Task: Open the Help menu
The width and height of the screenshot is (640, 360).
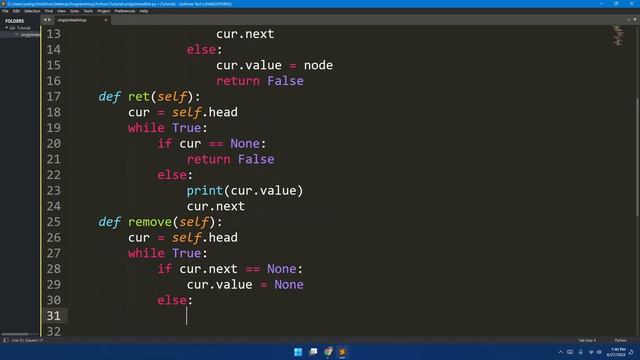Action: [x=144, y=11]
